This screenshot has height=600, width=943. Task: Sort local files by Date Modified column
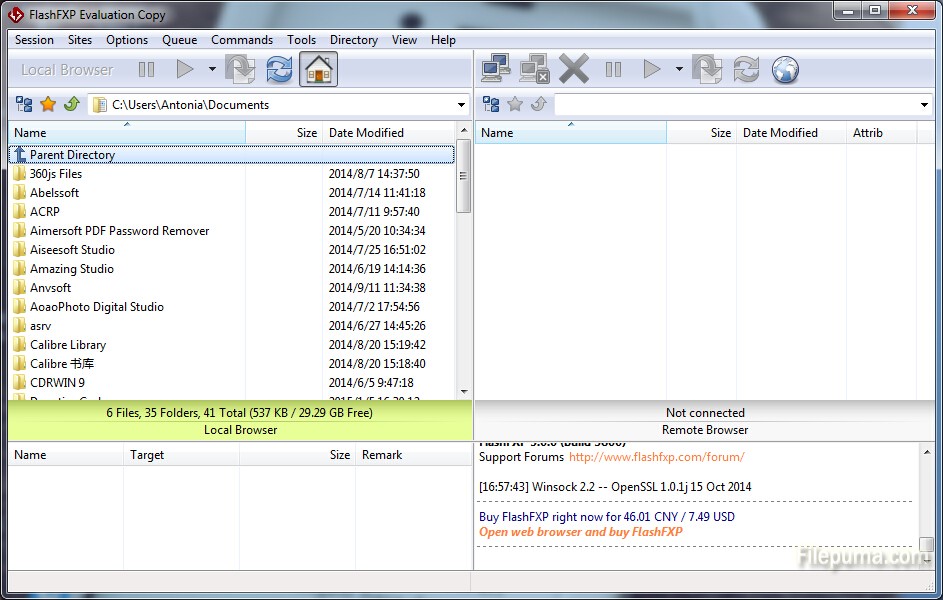[366, 133]
